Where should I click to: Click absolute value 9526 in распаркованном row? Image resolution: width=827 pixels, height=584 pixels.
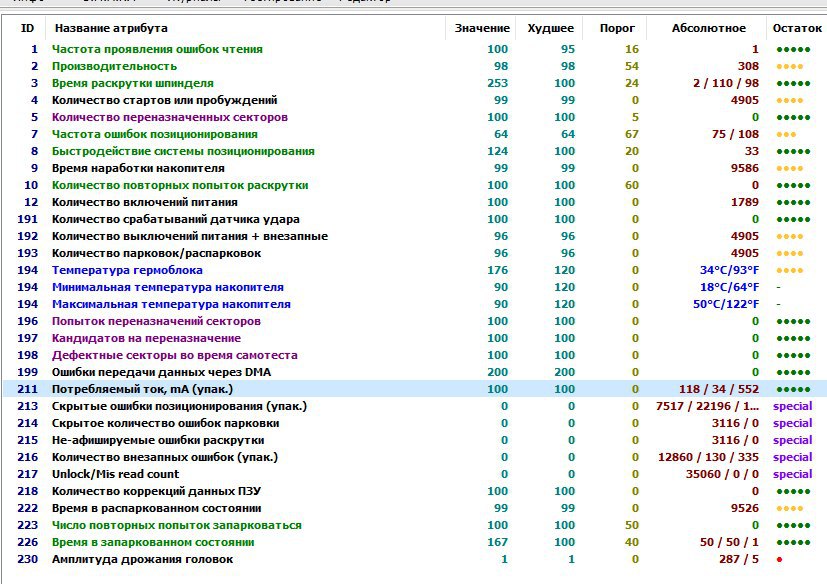(x=745, y=508)
